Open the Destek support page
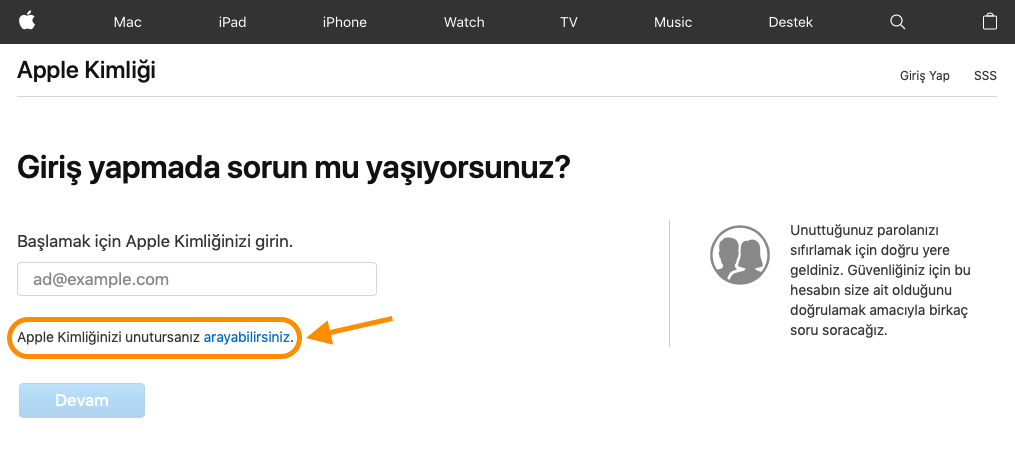The width and height of the screenshot is (1015, 472). [x=790, y=22]
